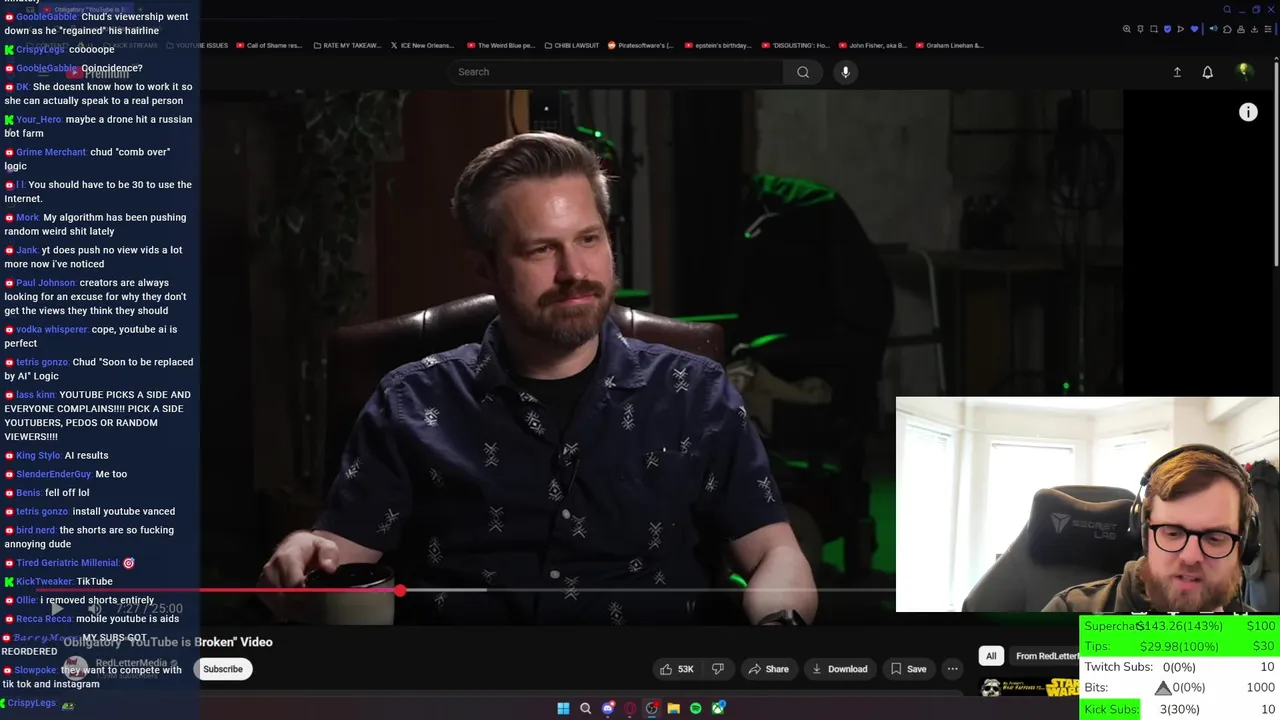
Task: Open 'DISGUSTING' bookmark
Action: click(796, 45)
